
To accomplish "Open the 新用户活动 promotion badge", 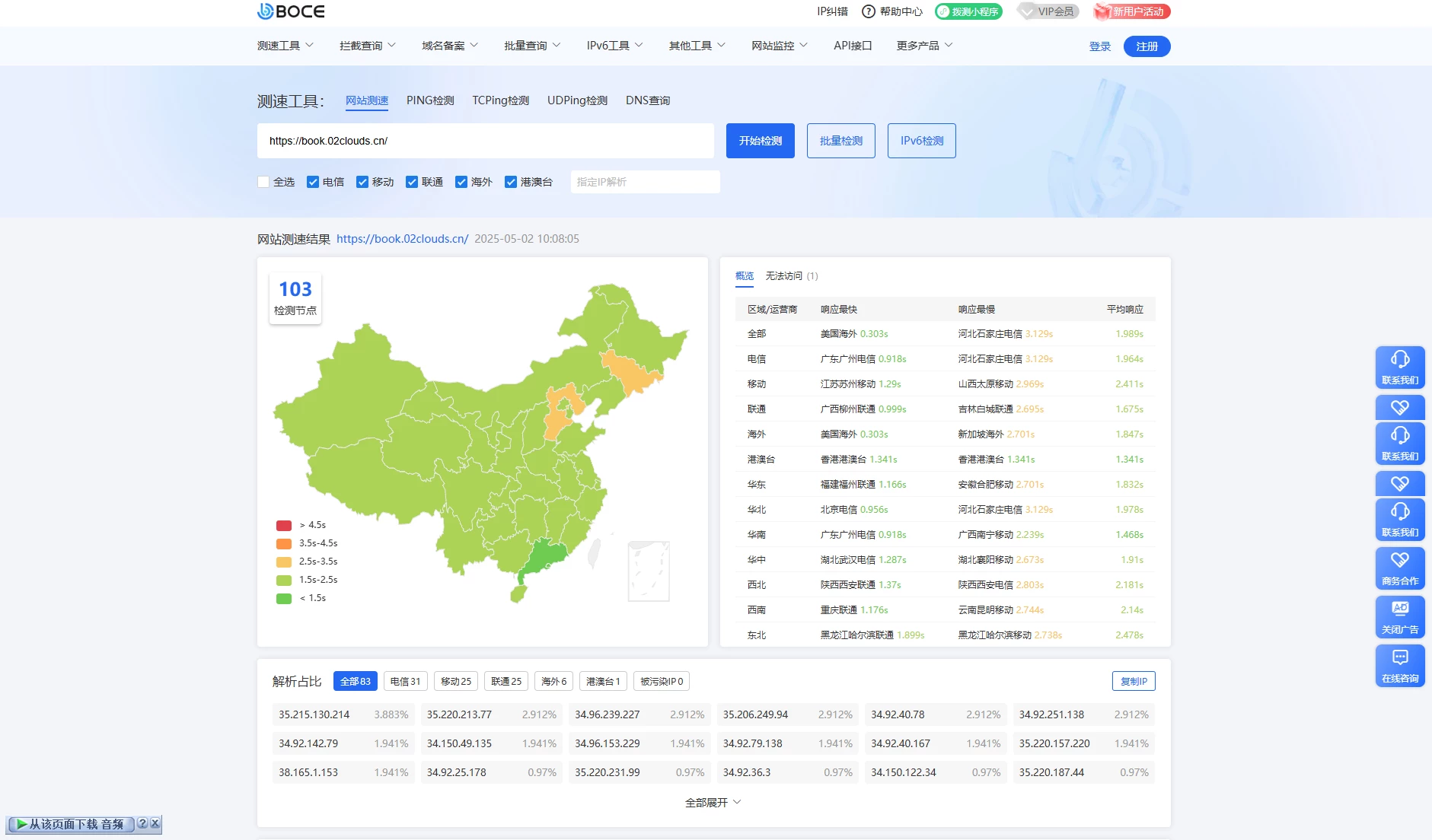I will tap(1131, 11).
